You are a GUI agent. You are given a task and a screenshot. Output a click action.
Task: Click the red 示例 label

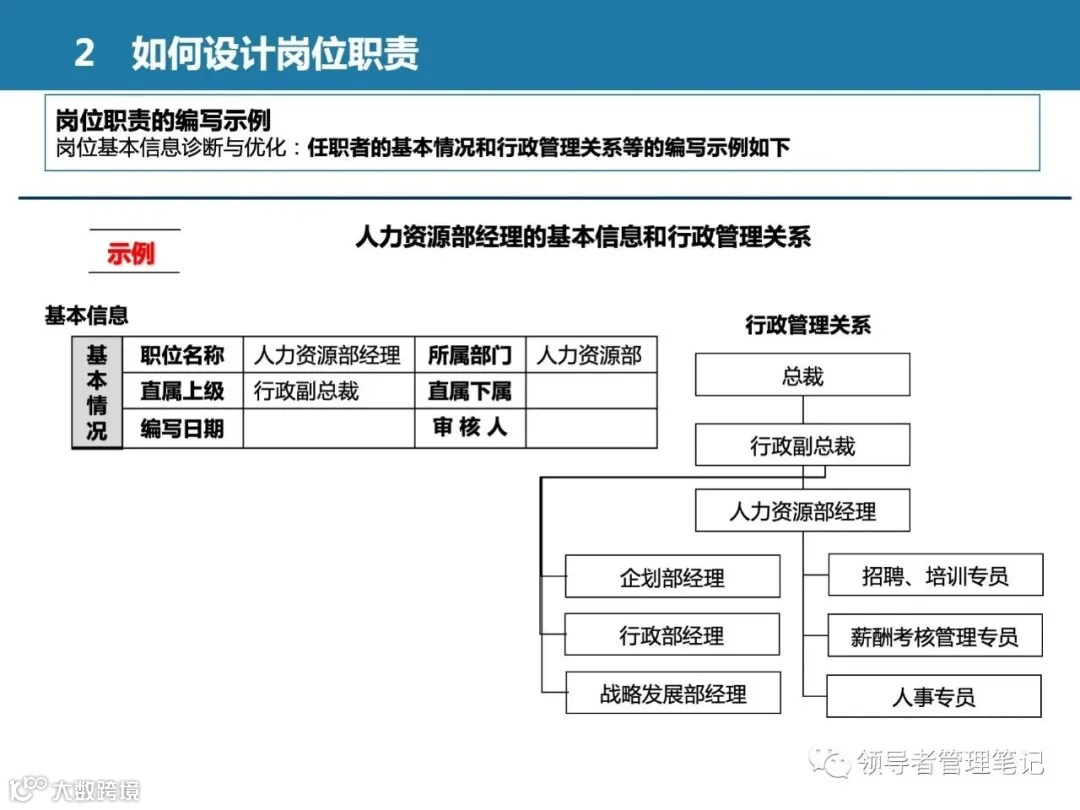coord(133,253)
